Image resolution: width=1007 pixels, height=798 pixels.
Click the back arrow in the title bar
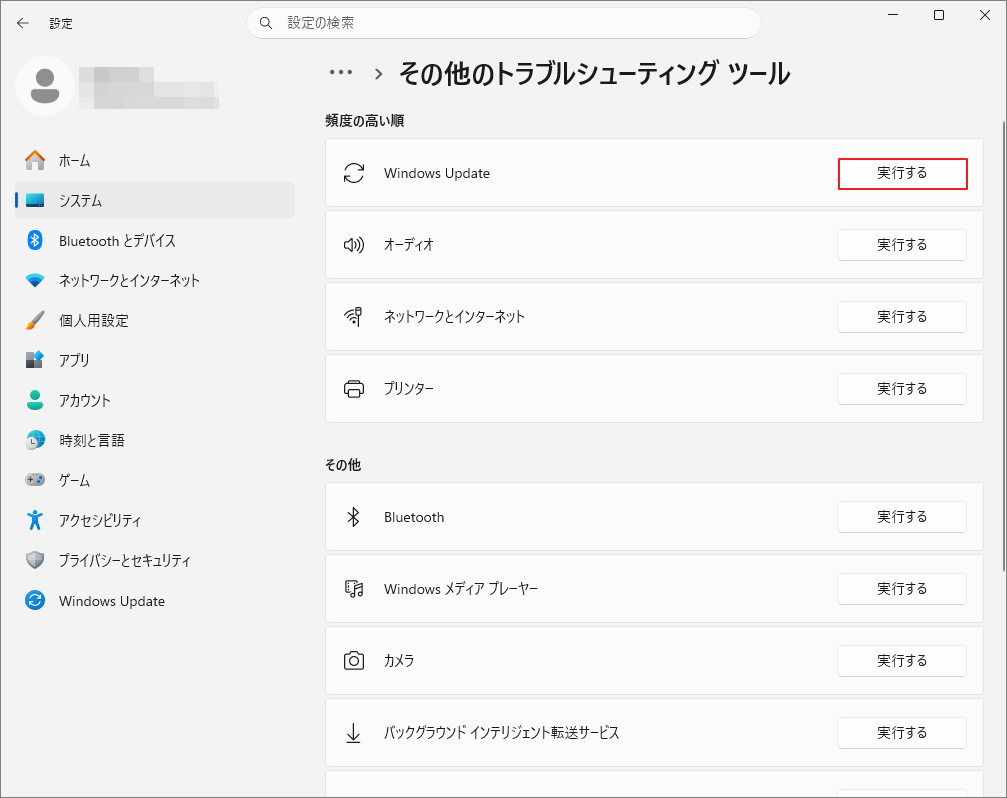click(x=23, y=23)
